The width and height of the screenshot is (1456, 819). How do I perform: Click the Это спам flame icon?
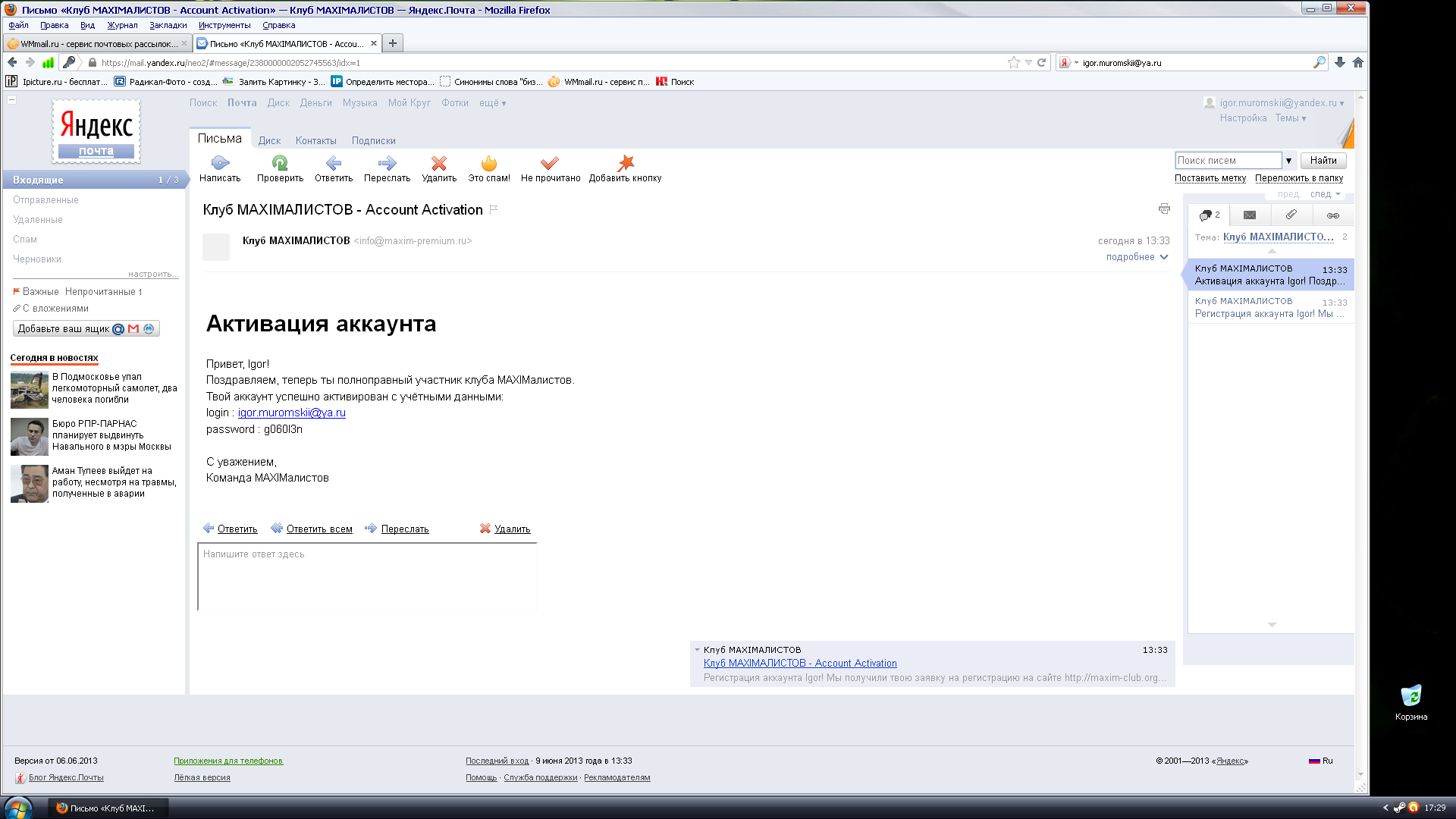tap(489, 163)
